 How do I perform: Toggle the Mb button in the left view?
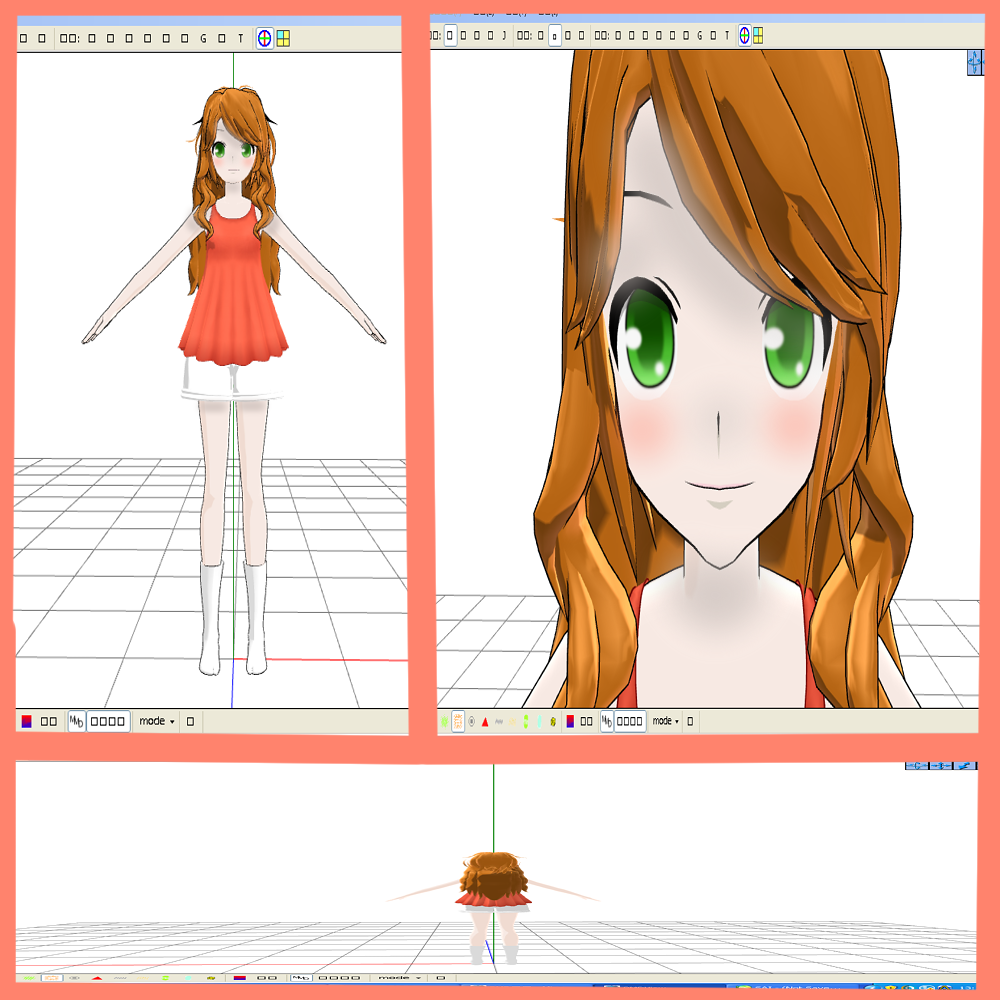(77, 721)
